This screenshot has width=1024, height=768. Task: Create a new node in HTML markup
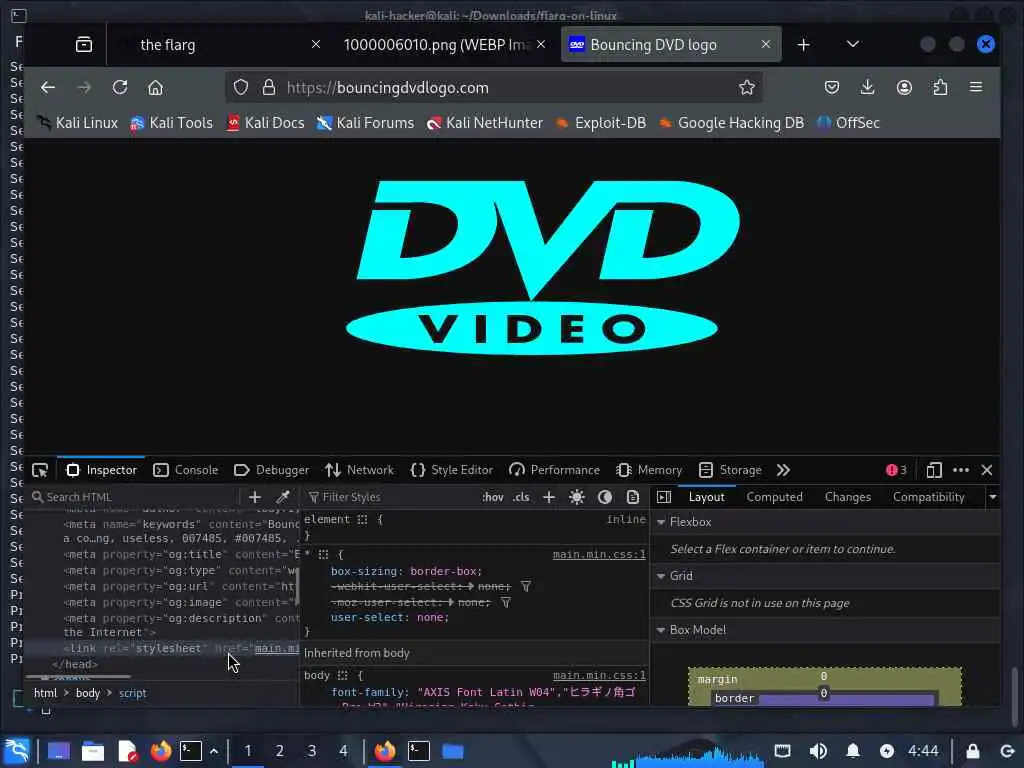coord(255,497)
